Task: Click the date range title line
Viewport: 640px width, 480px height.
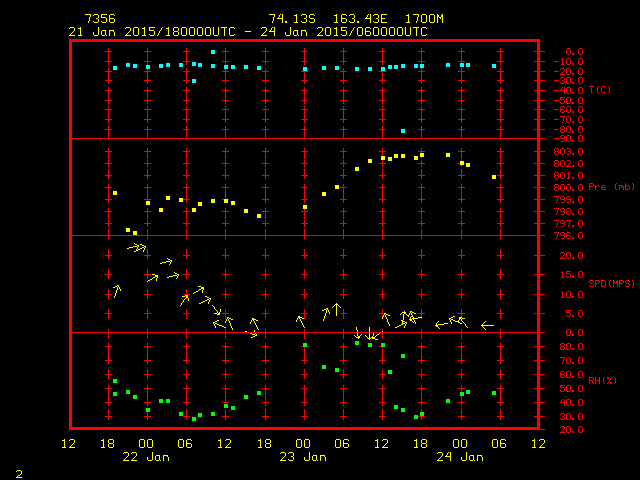Action: [248, 32]
